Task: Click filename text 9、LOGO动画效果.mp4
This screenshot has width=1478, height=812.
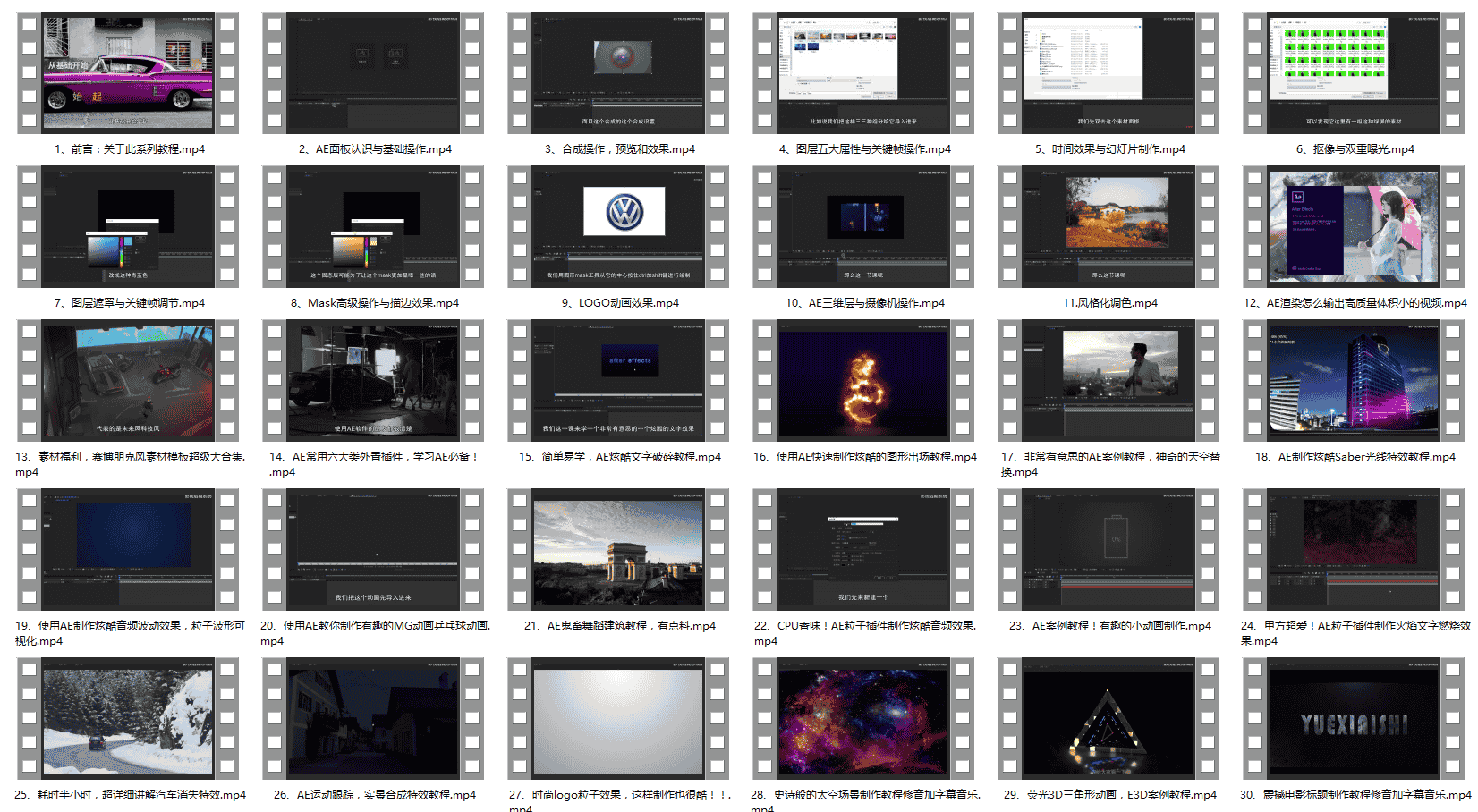Action: coord(620,303)
